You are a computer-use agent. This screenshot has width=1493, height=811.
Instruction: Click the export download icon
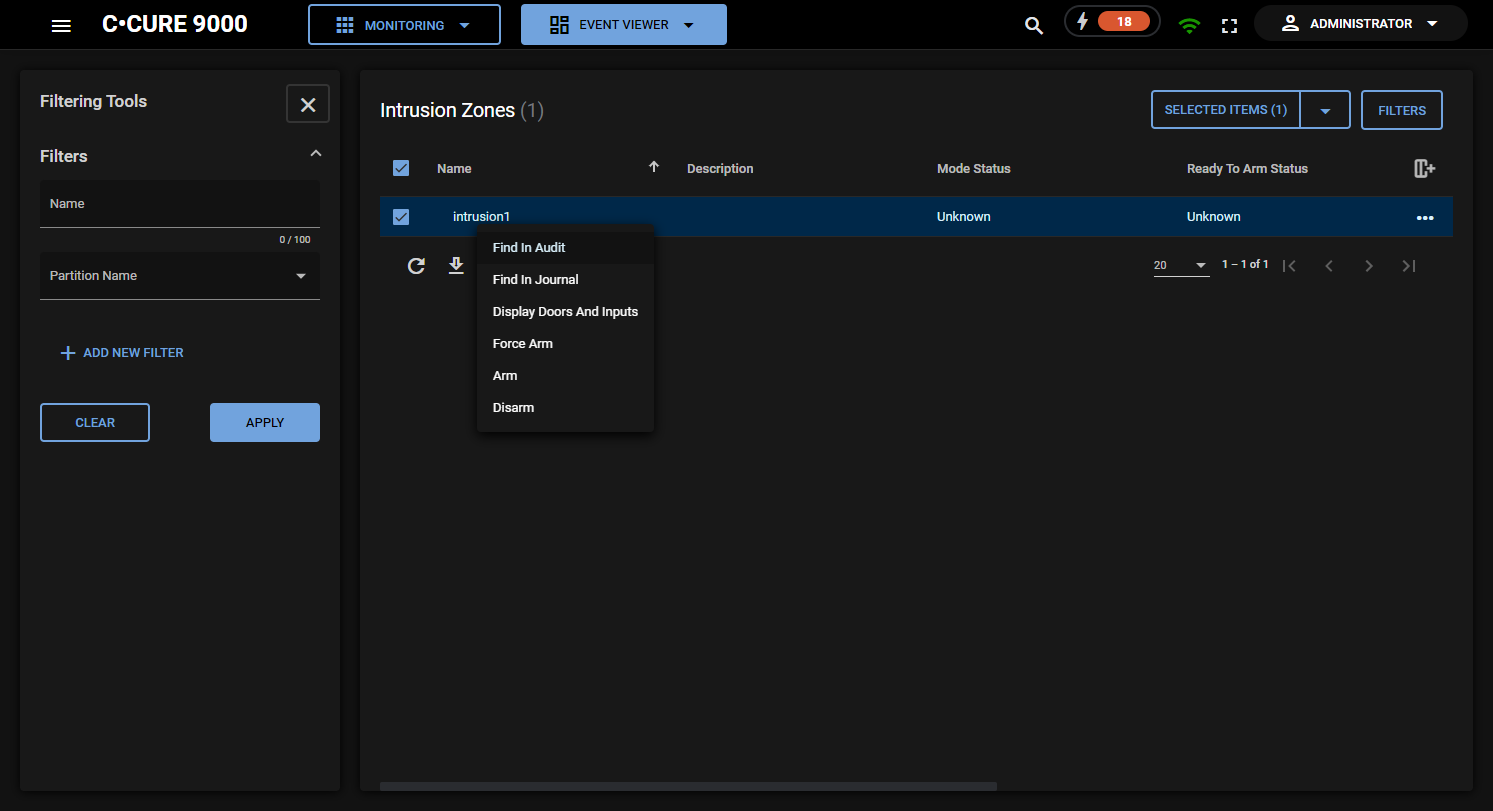(x=456, y=266)
